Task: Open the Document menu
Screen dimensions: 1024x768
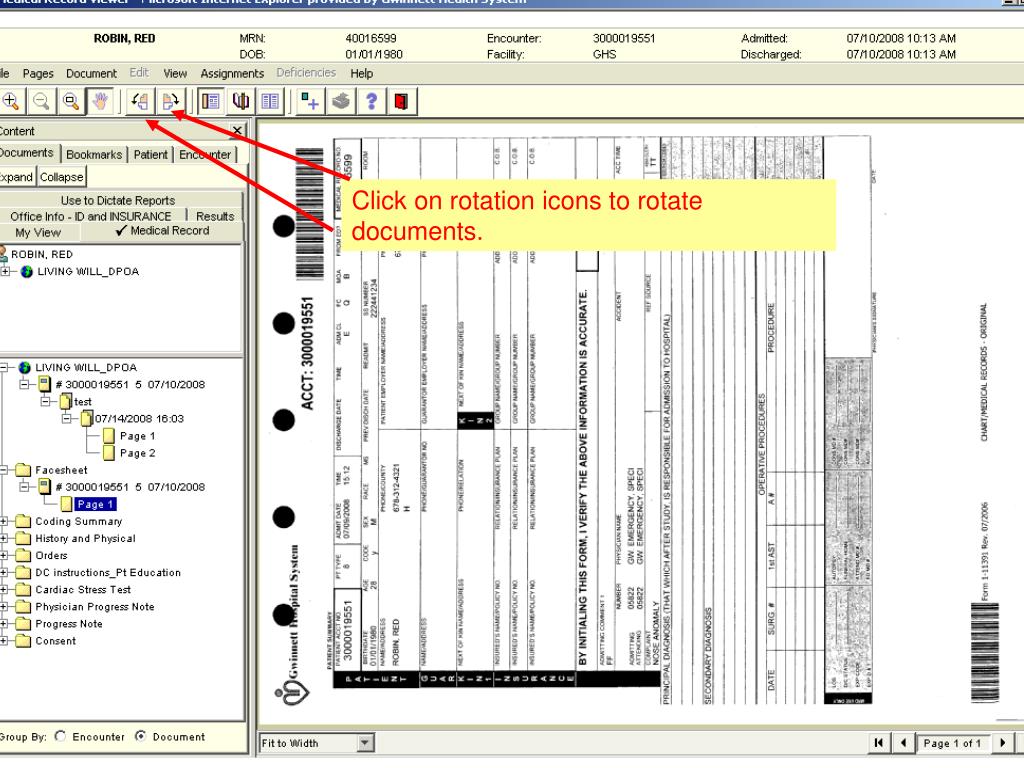Action: 91,74
